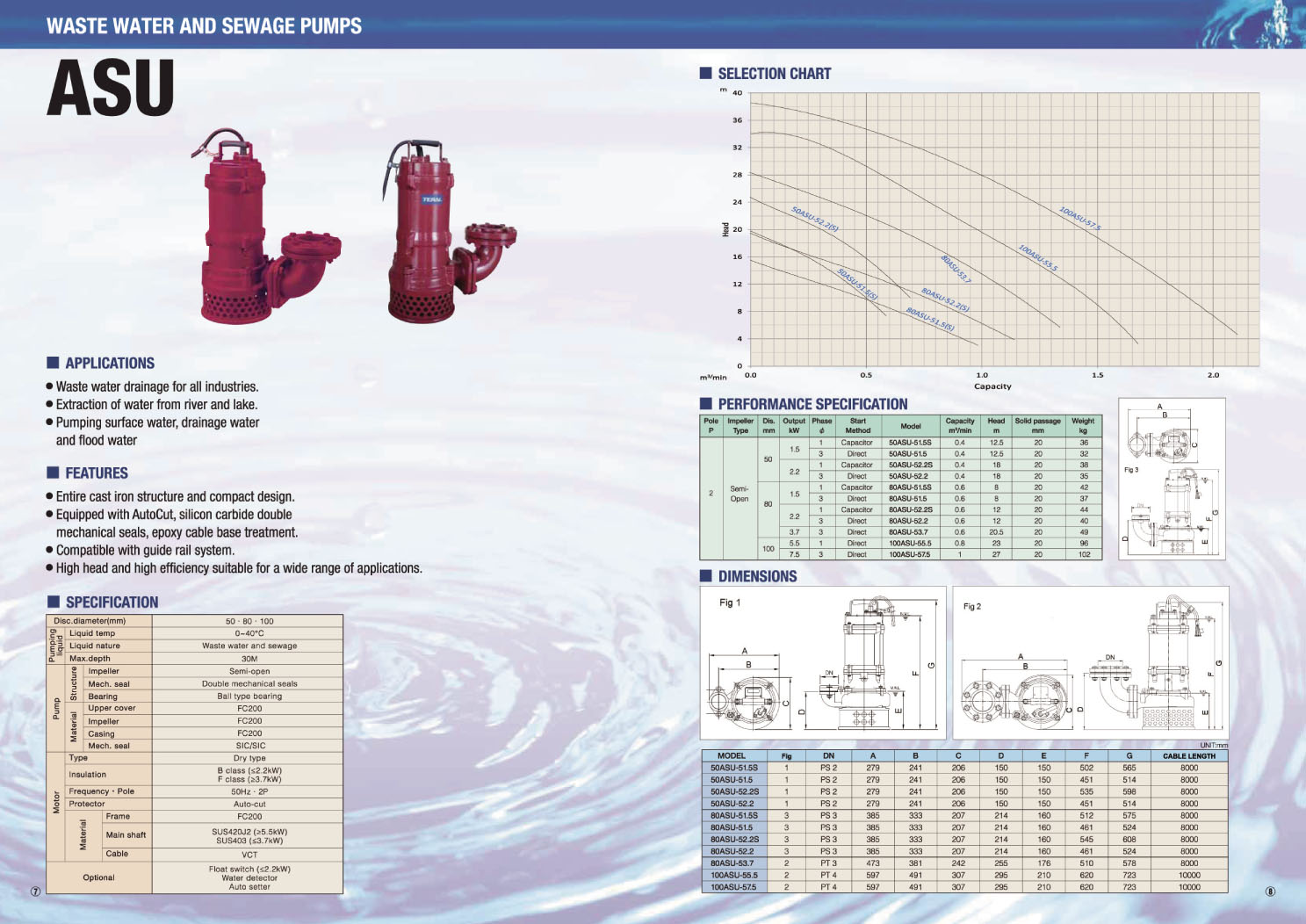The width and height of the screenshot is (1306, 924).
Task: Select the large "ASU" product name
Action: [x=111, y=88]
